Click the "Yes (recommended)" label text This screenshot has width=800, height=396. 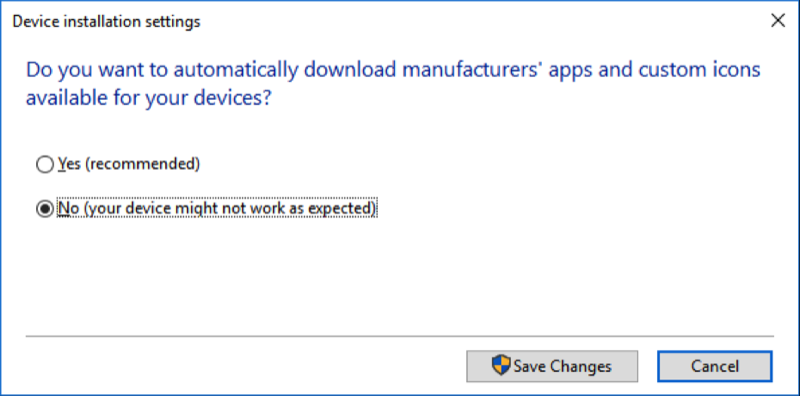click(129, 164)
